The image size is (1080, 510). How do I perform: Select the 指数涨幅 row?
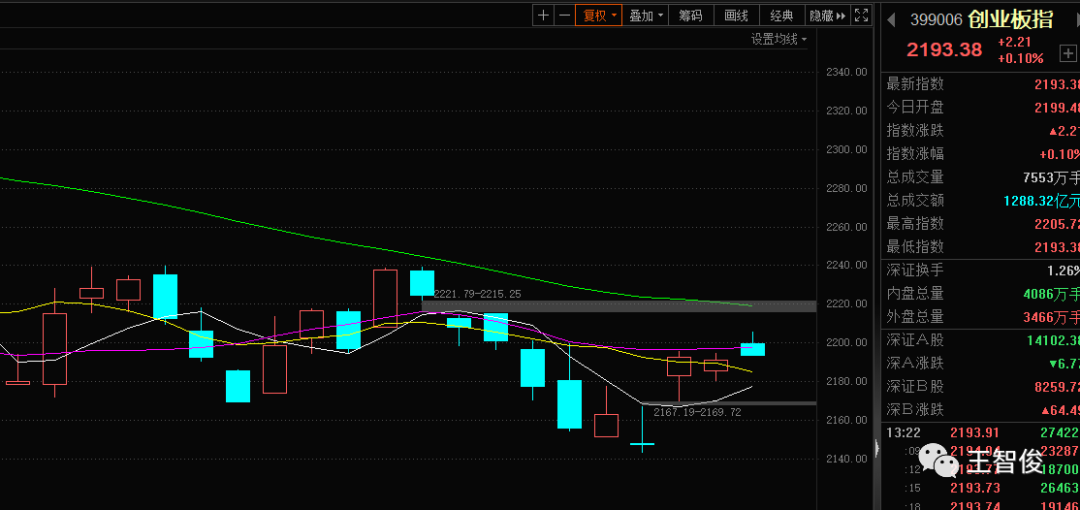coord(983,154)
